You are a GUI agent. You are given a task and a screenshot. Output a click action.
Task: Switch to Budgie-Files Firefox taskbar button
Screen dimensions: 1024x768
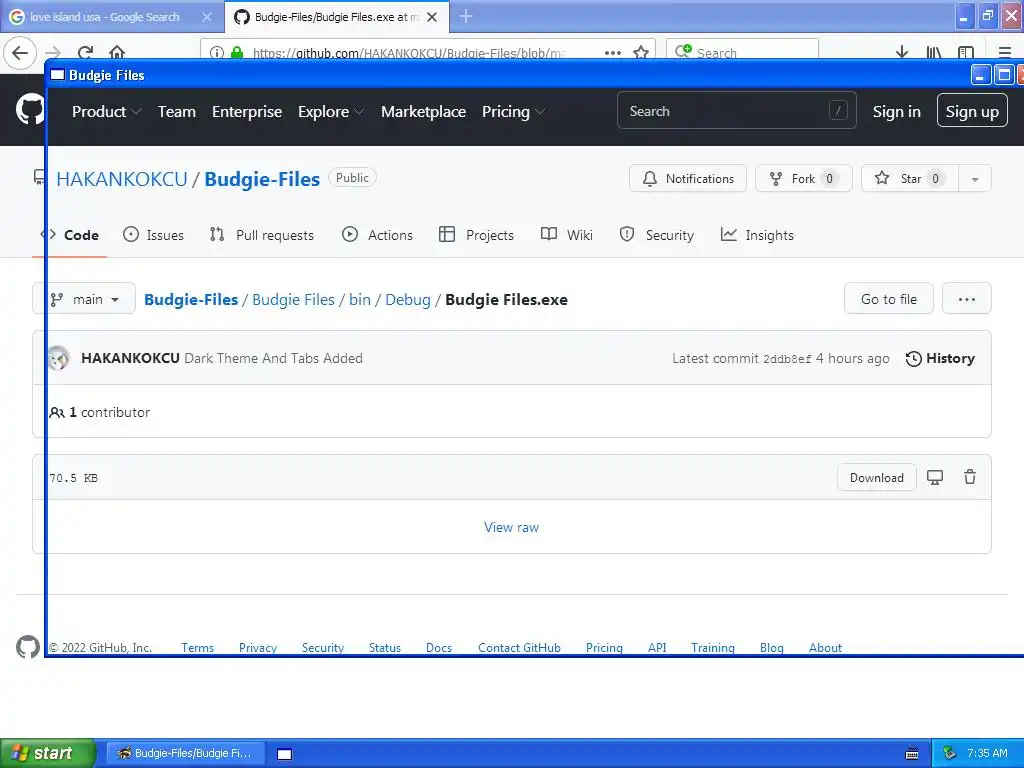(x=185, y=753)
